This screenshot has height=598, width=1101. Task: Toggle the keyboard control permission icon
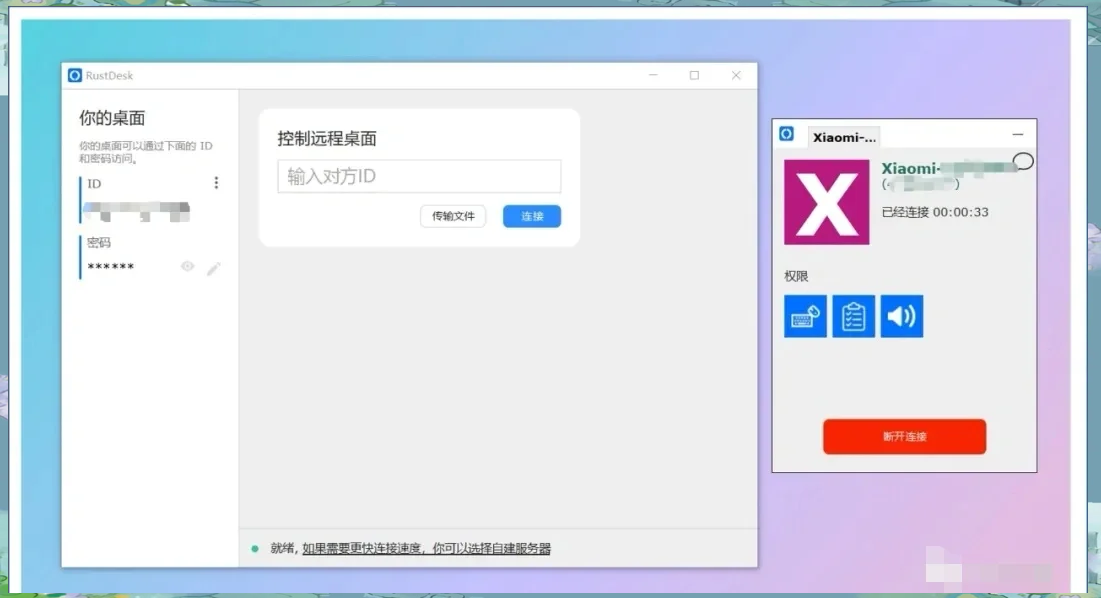(805, 317)
